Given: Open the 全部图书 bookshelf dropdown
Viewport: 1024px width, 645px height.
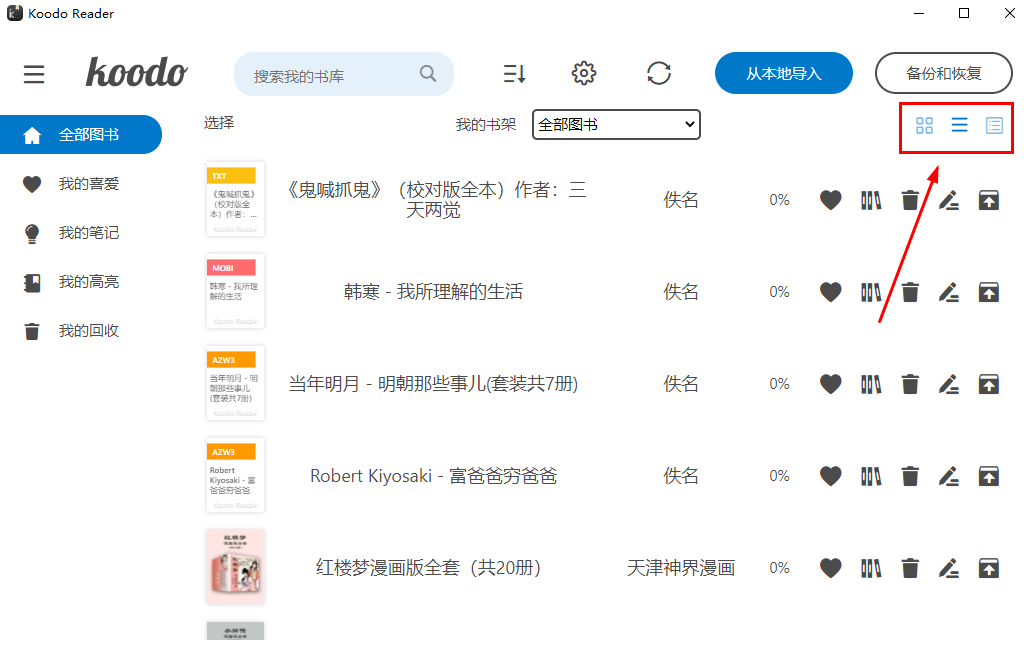Looking at the screenshot, I should click(616, 124).
